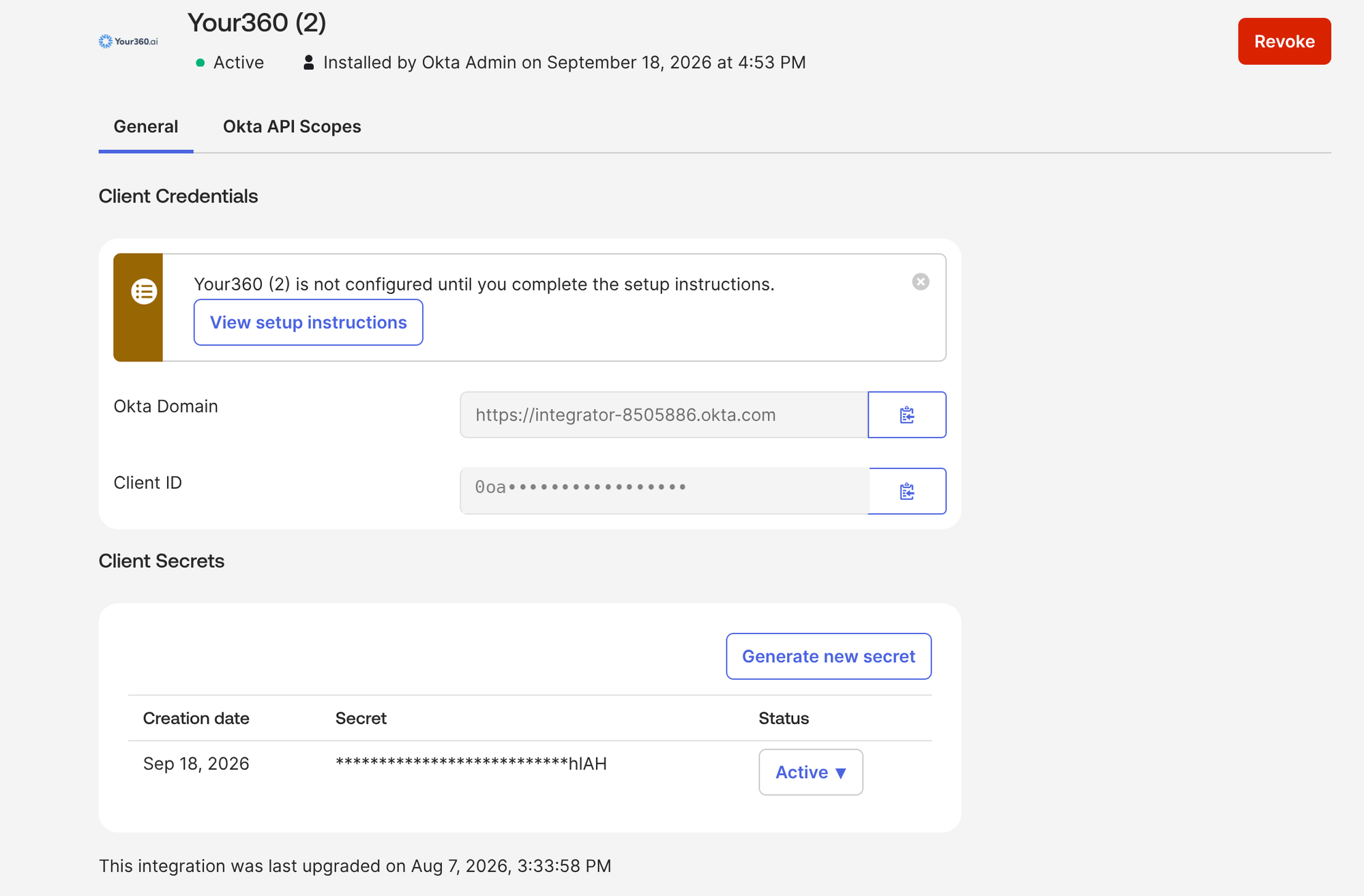This screenshot has width=1364, height=896.
Task: Click the list icon in the setup notice
Action: pyautogui.click(x=144, y=292)
